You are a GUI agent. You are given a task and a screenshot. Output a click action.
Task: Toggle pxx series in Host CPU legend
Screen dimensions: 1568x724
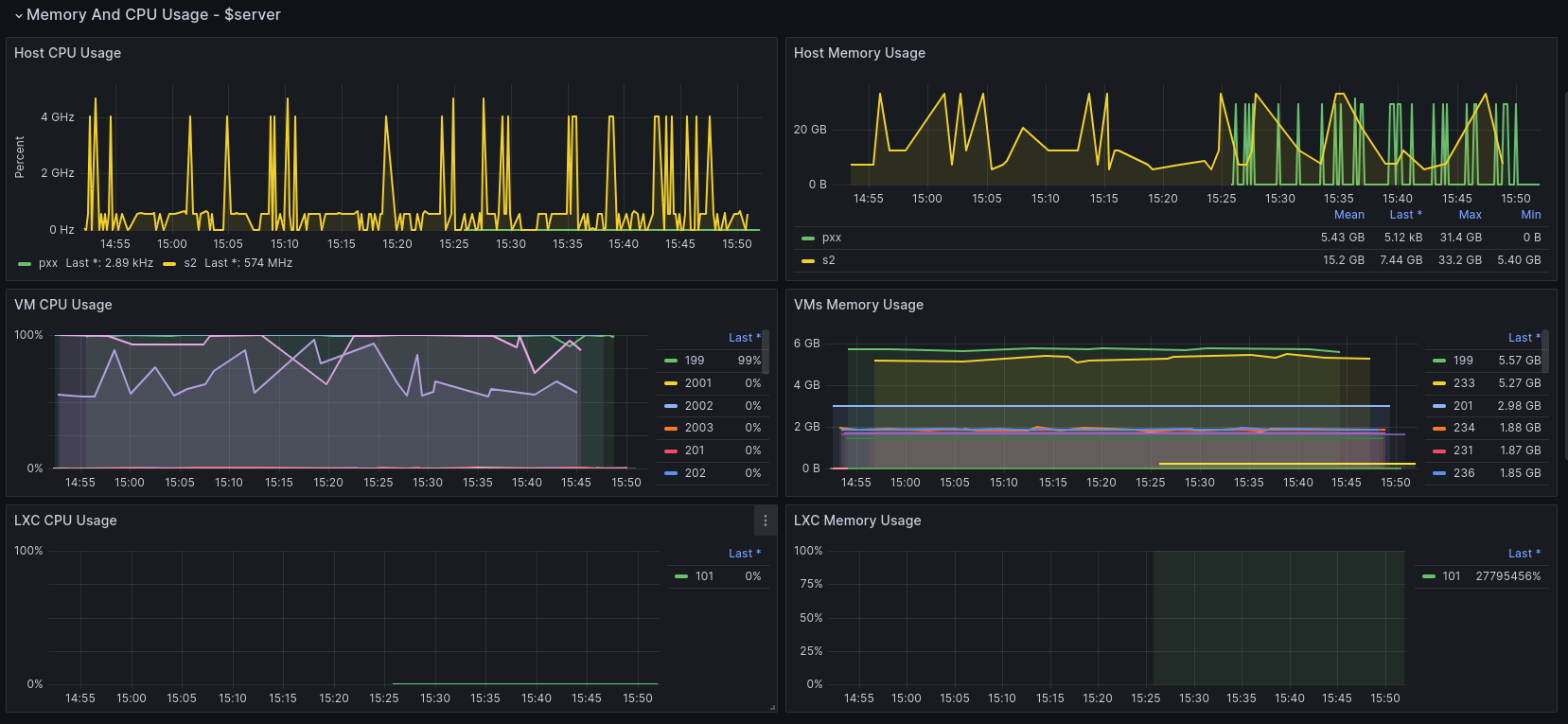(48, 263)
